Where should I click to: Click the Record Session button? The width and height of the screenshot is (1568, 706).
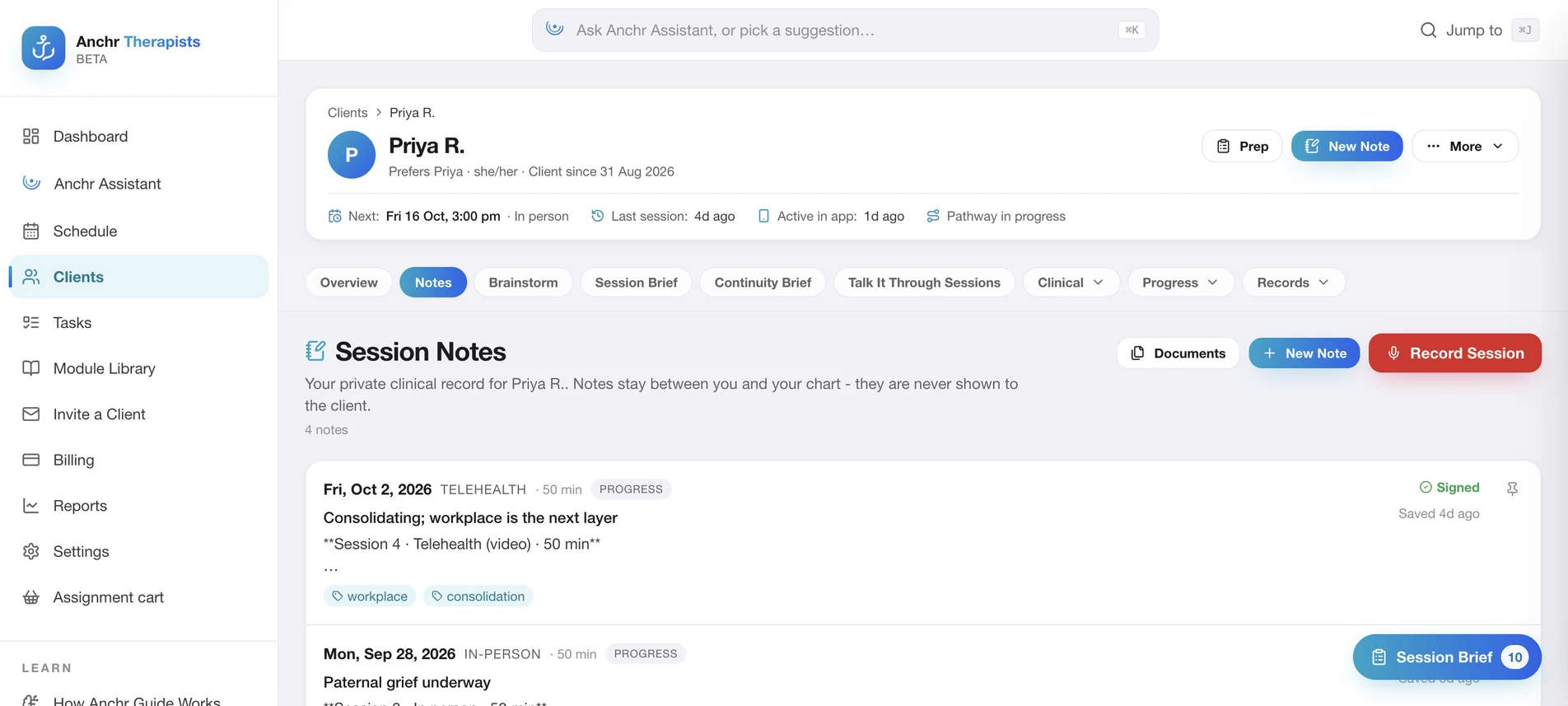click(1454, 353)
